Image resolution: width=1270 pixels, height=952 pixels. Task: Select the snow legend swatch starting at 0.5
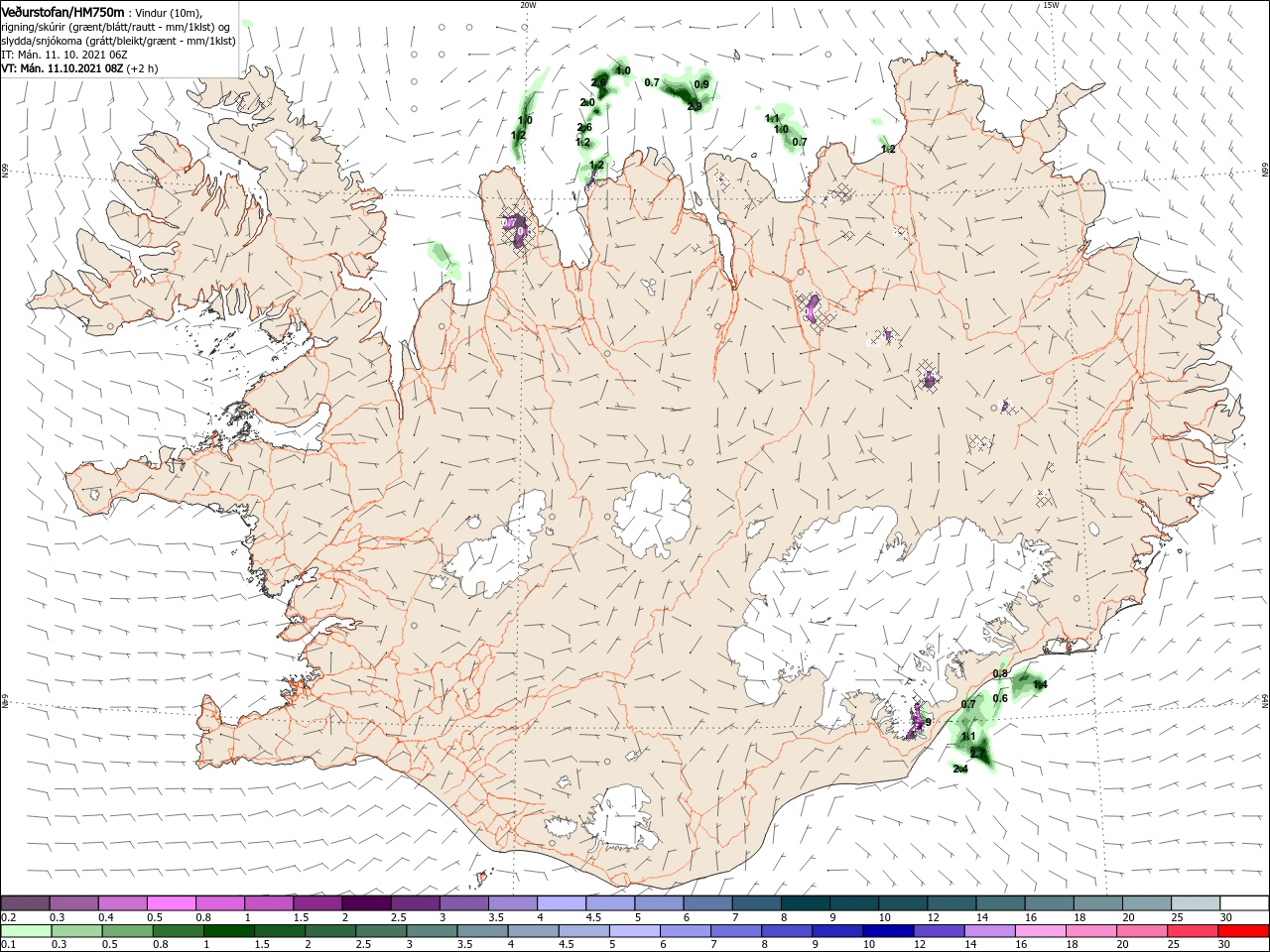[171, 903]
